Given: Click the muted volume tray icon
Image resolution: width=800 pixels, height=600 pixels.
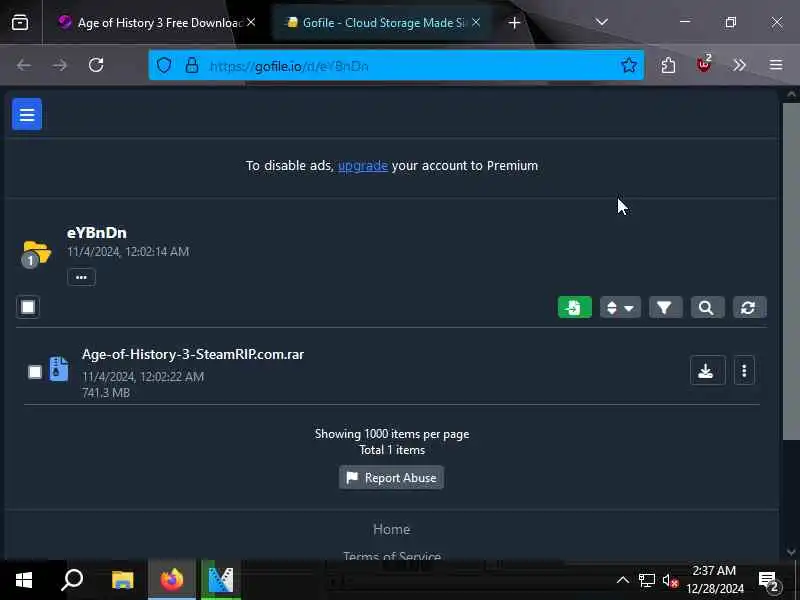Looking at the screenshot, I should coord(670,581).
